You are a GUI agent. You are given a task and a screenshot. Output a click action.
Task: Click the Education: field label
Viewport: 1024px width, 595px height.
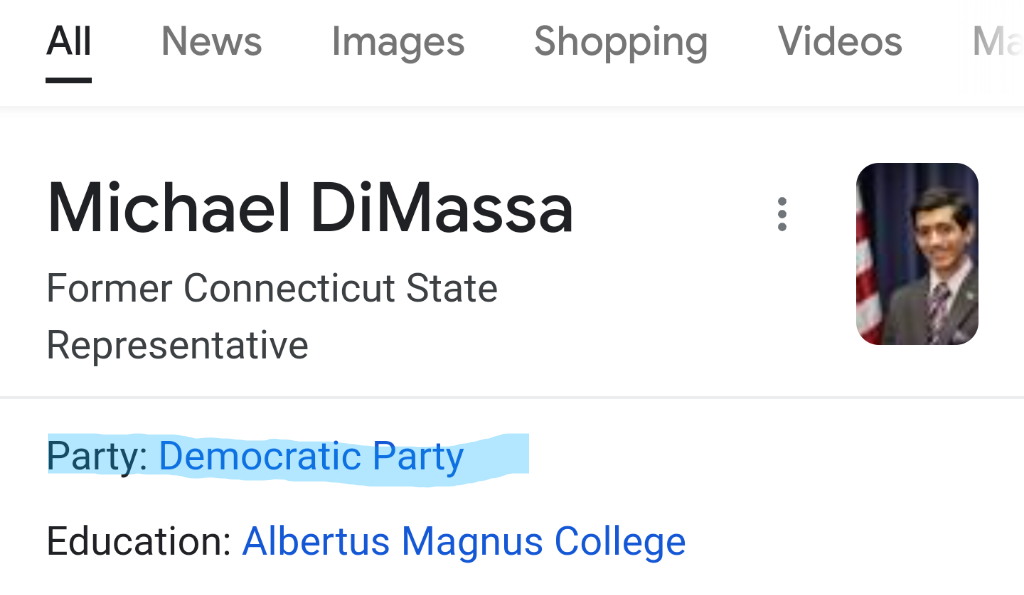pos(138,542)
